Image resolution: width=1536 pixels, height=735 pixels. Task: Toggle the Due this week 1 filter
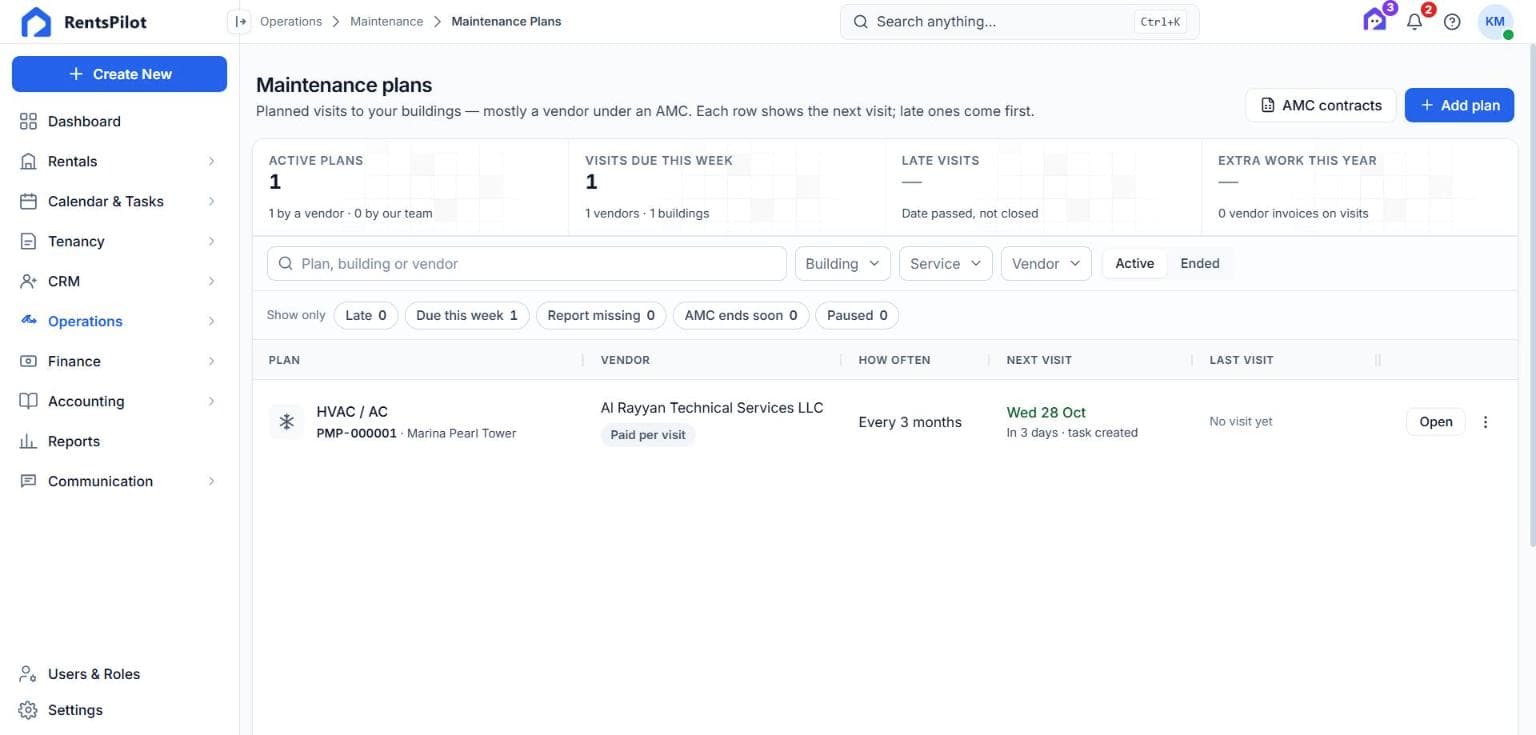pos(467,315)
